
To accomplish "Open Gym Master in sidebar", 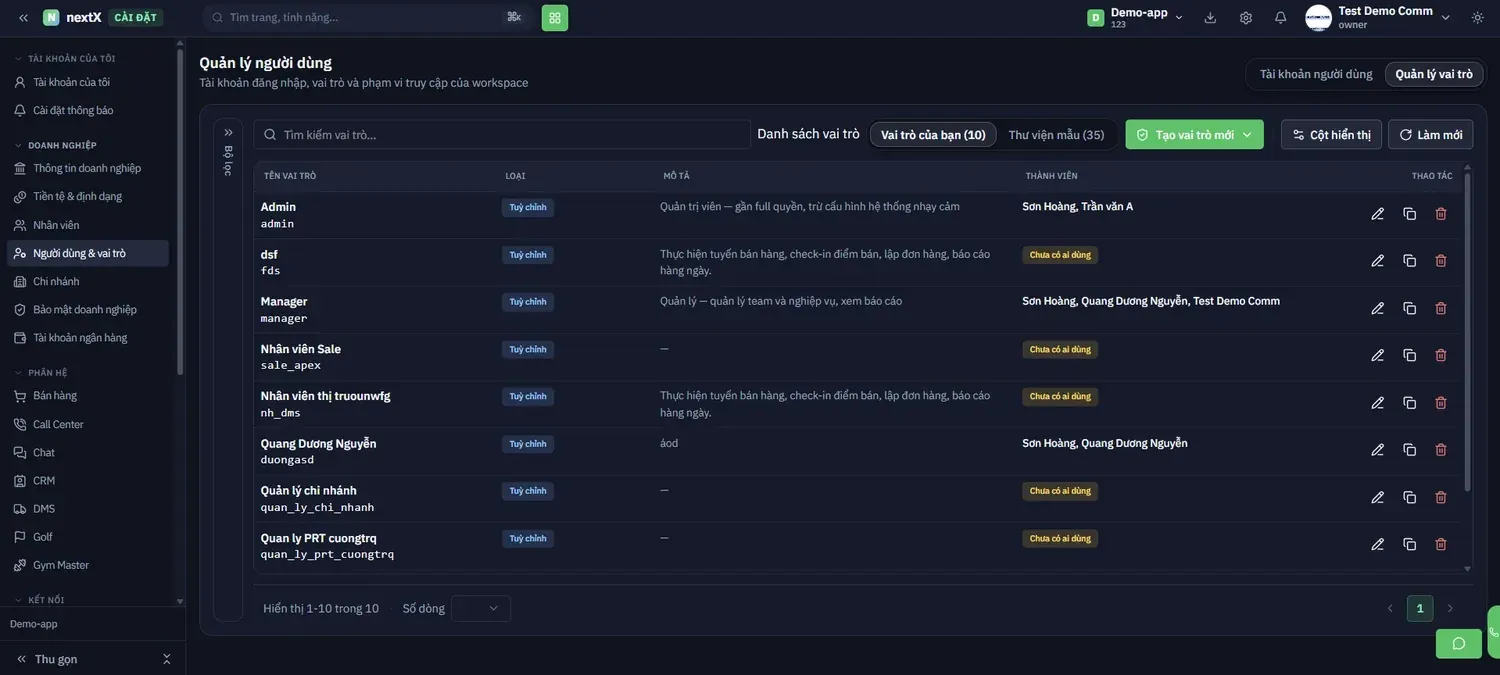I will pos(88,565).
